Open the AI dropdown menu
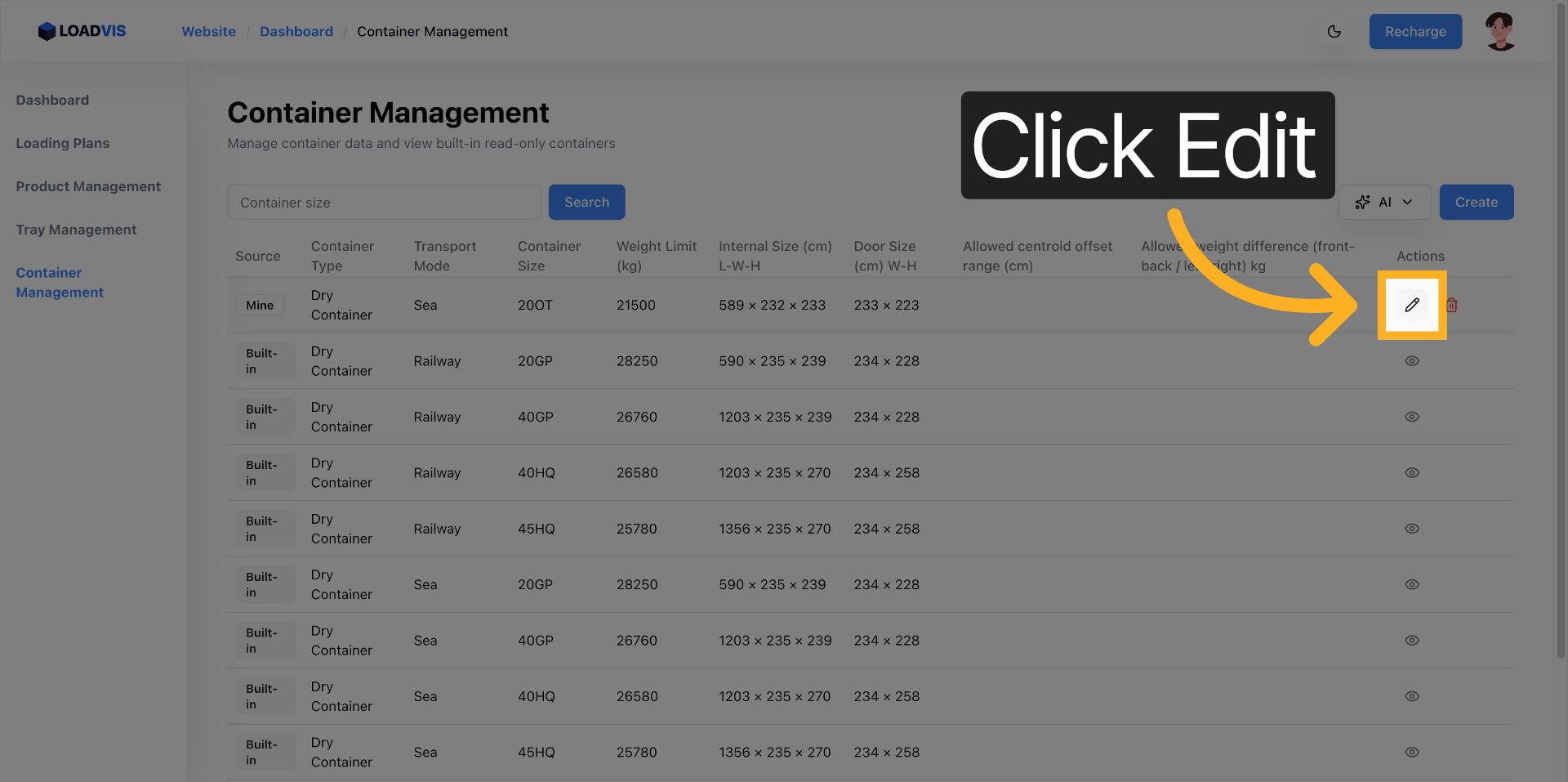 click(1384, 202)
